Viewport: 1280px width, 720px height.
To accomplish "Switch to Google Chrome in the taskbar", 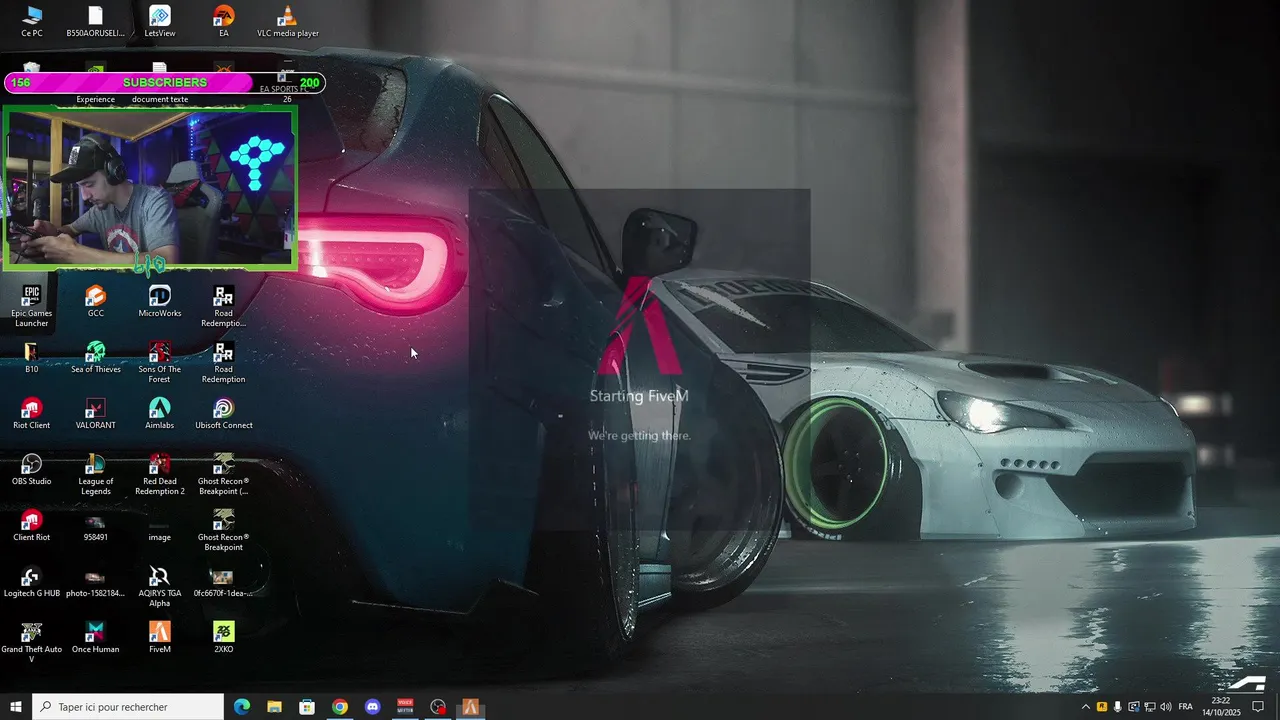I will (x=340, y=707).
